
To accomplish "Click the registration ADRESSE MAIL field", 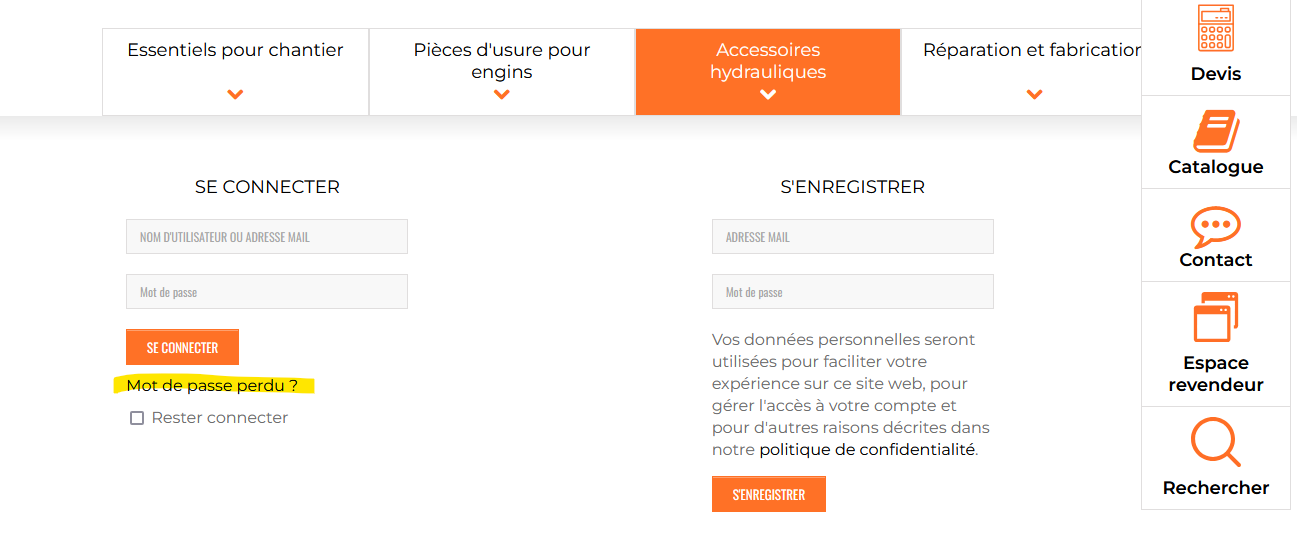I will [852, 237].
